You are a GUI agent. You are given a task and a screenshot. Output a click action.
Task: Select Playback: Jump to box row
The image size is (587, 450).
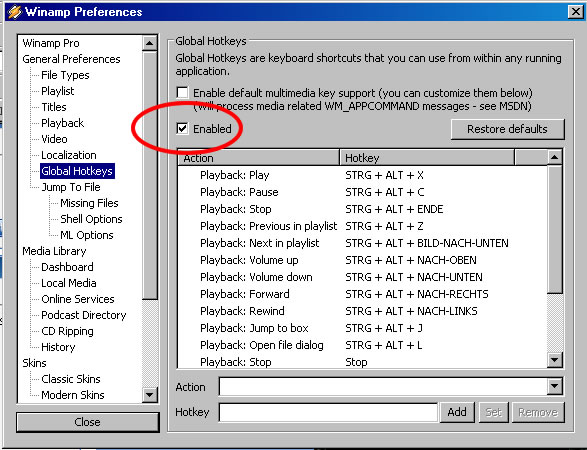[x=362, y=328]
